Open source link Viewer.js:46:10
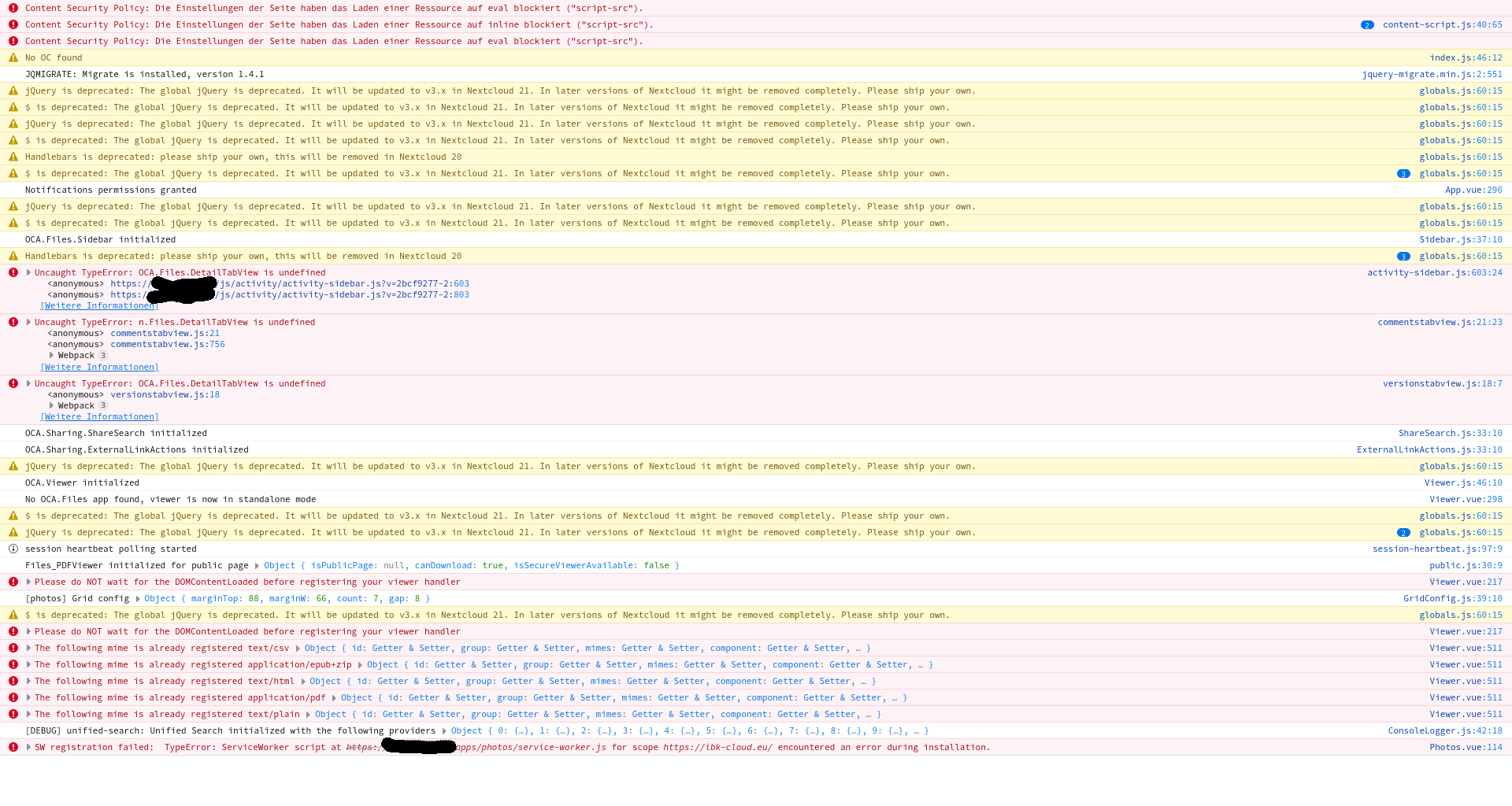 (x=1463, y=482)
